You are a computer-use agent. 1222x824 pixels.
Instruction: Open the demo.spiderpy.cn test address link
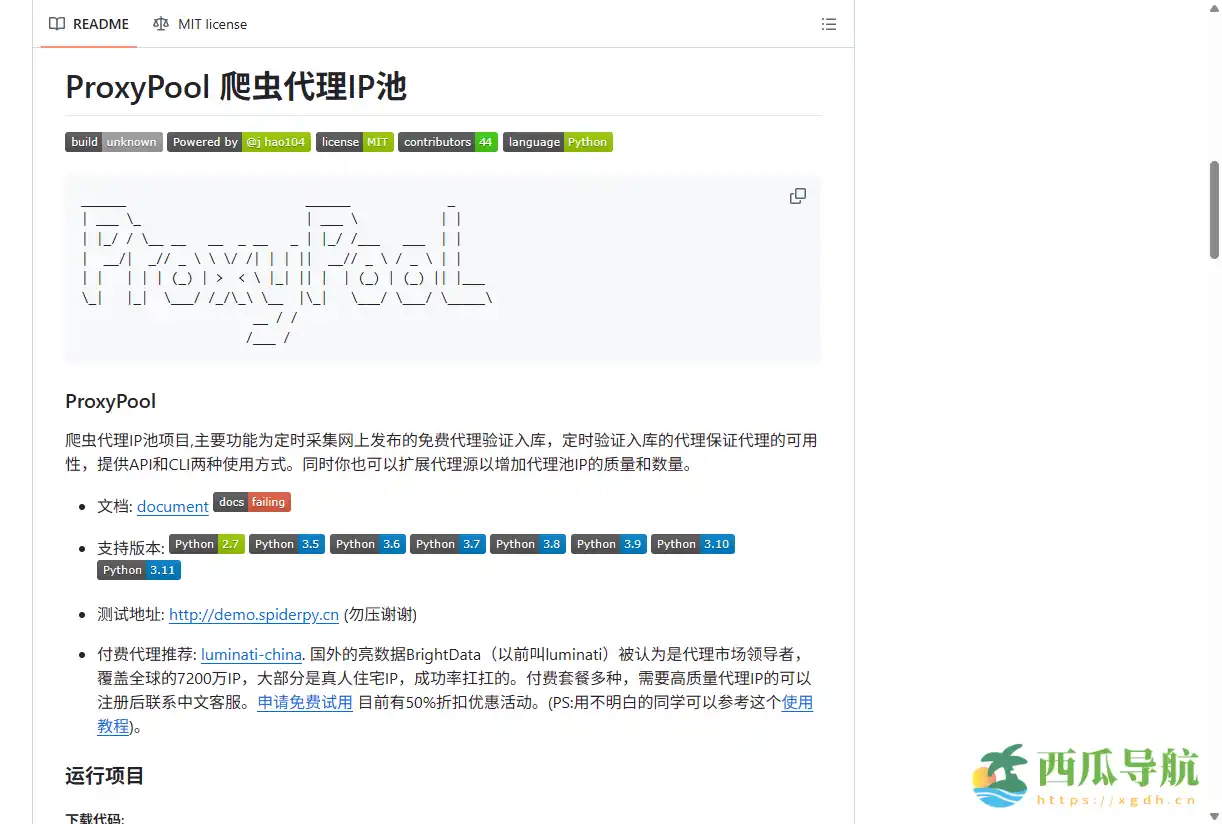[254, 614]
